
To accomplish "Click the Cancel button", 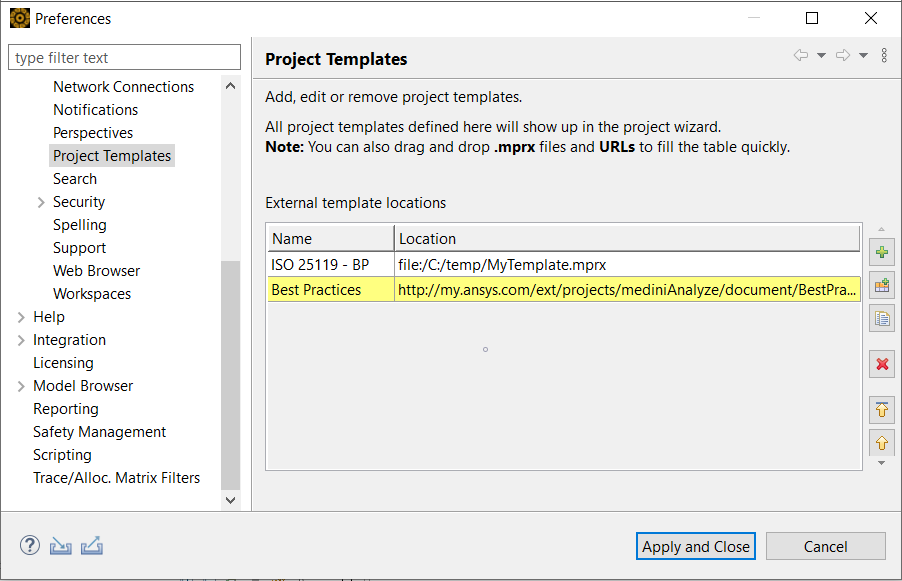I will point(825,546).
